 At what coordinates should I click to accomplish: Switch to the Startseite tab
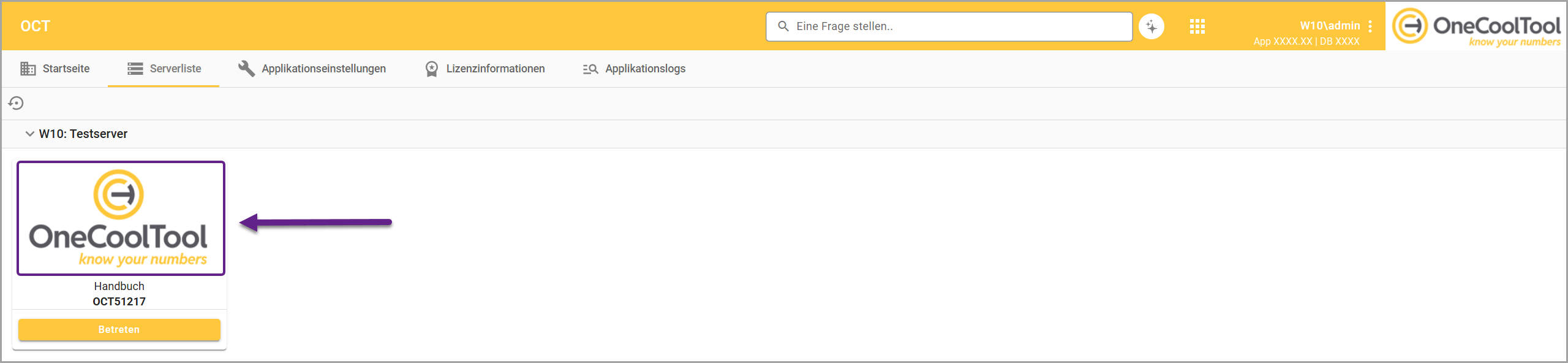tap(55, 69)
